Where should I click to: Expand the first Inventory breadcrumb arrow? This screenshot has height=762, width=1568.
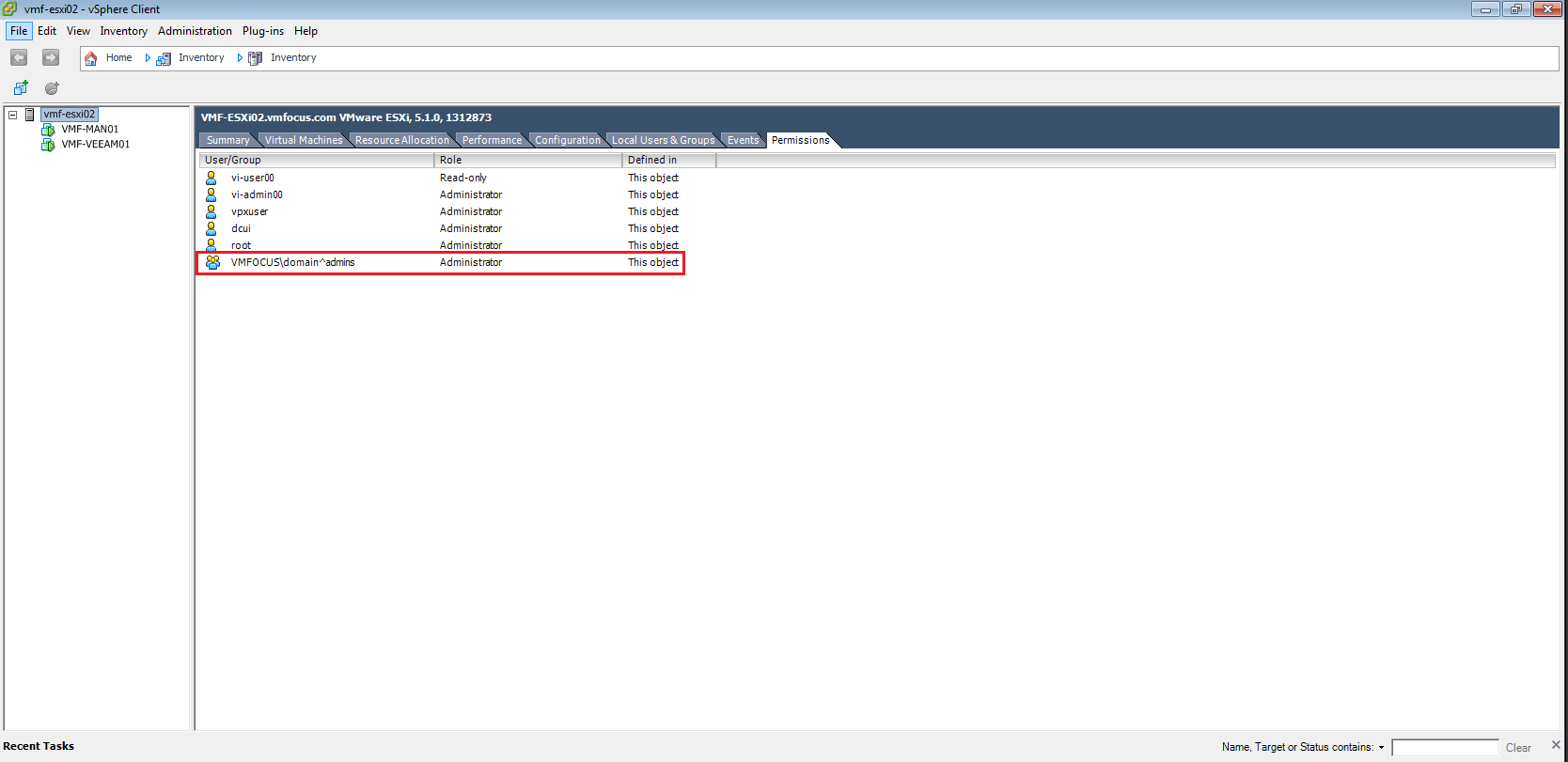point(148,58)
